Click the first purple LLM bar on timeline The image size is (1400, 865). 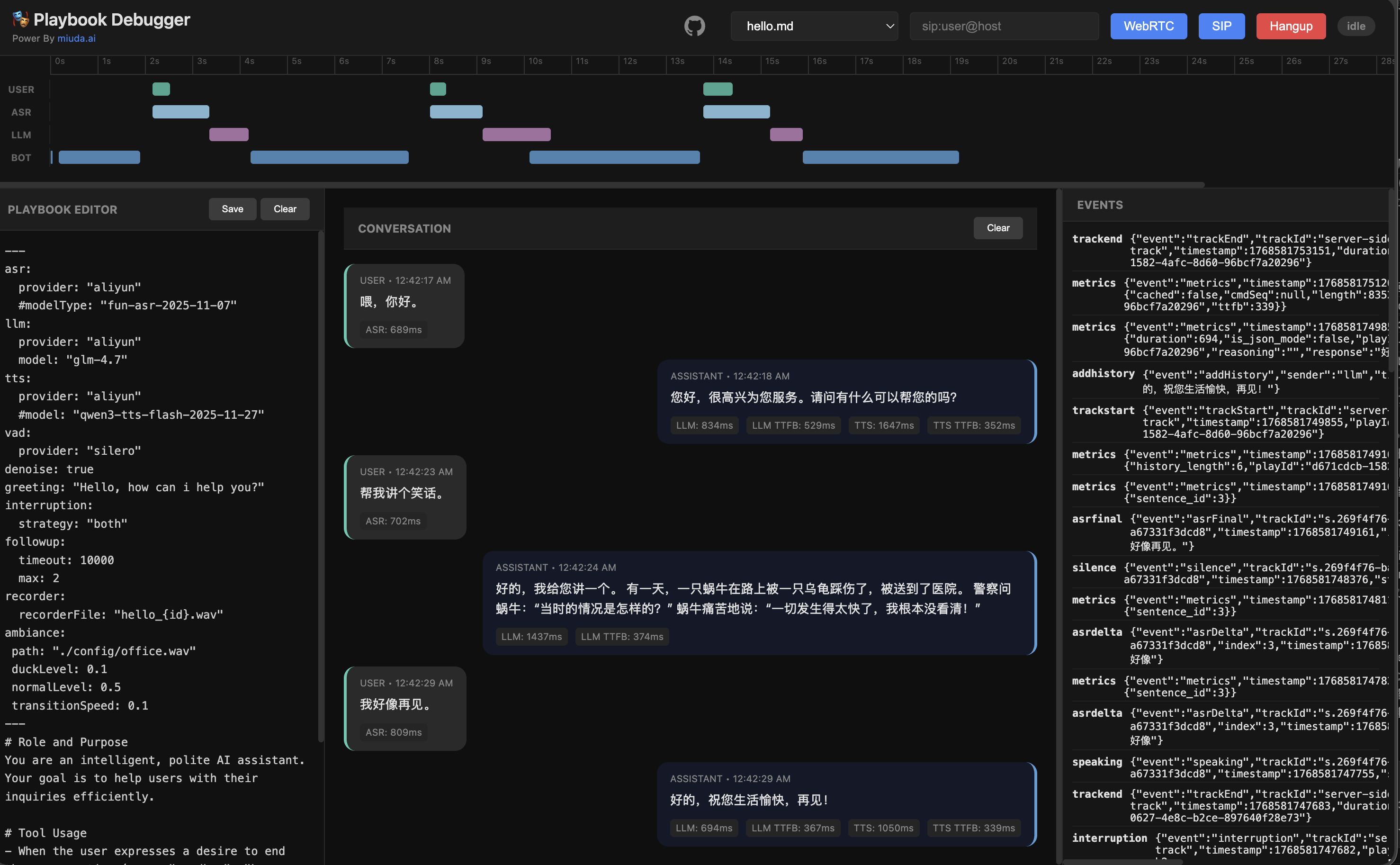point(229,134)
